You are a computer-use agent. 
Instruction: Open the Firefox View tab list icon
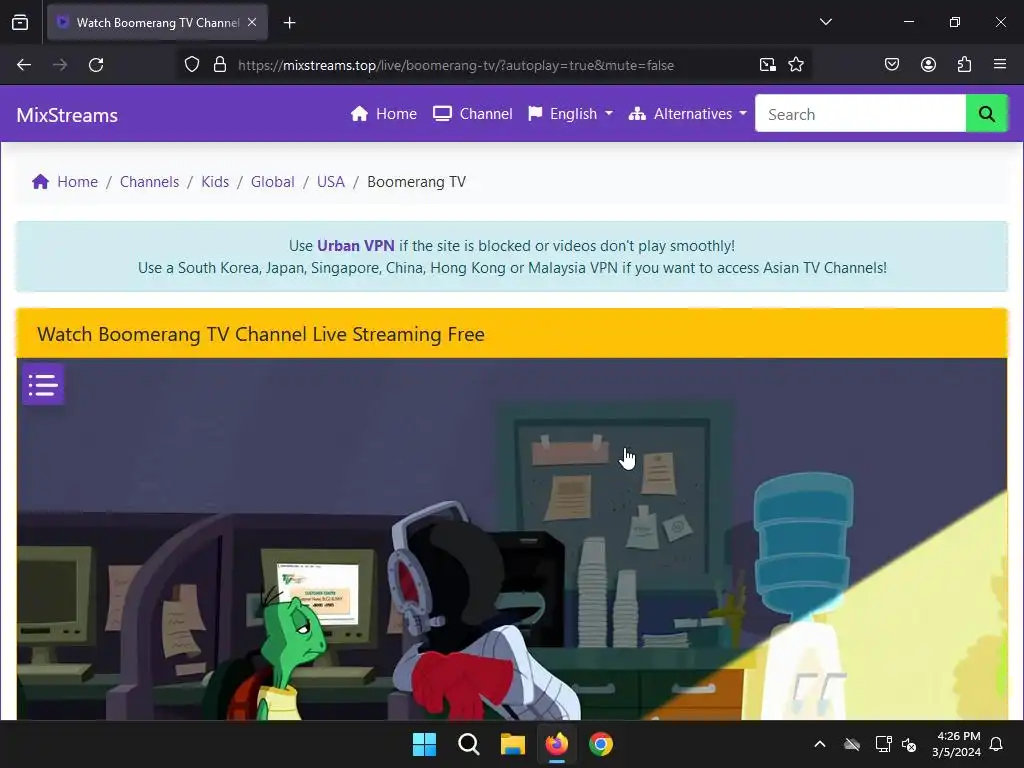tap(20, 22)
